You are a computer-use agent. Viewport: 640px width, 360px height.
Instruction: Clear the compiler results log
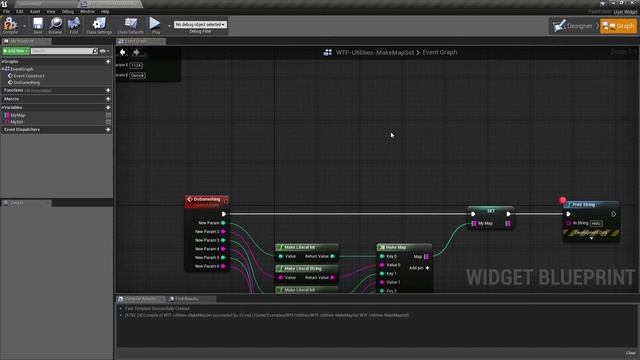(631, 353)
